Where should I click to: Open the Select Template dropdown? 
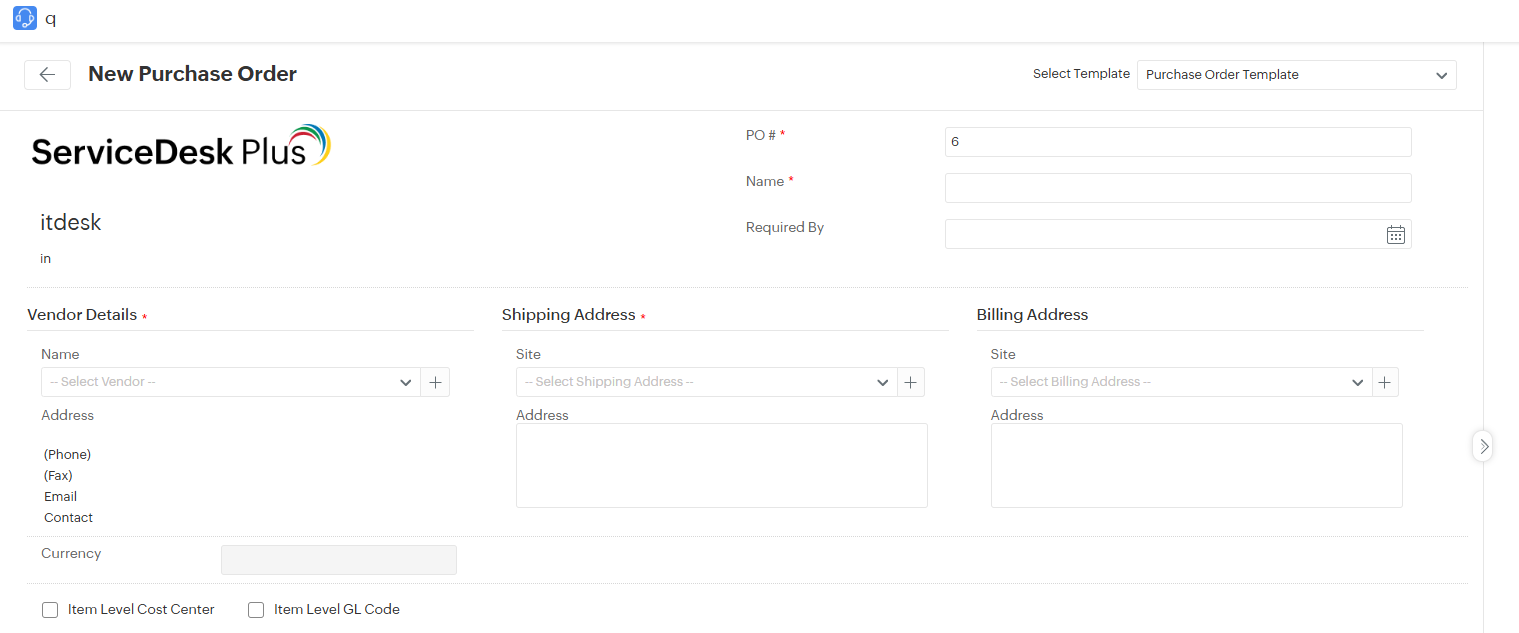click(x=1296, y=75)
